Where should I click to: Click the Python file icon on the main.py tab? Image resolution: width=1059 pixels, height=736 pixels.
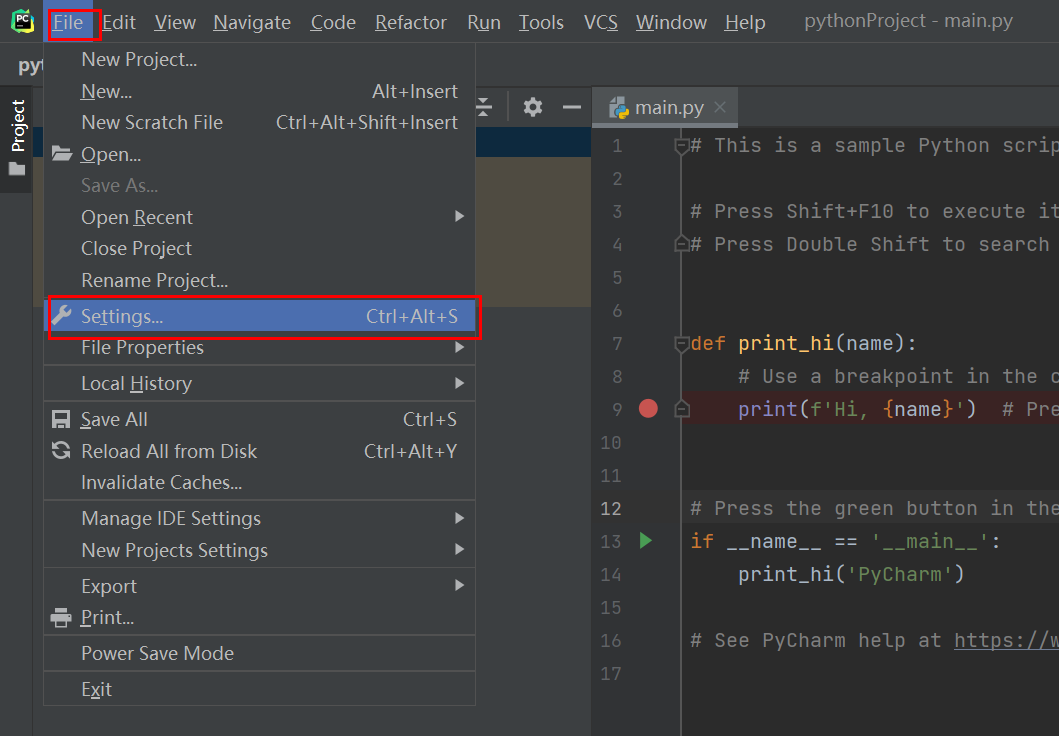pyautogui.click(x=618, y=108)
